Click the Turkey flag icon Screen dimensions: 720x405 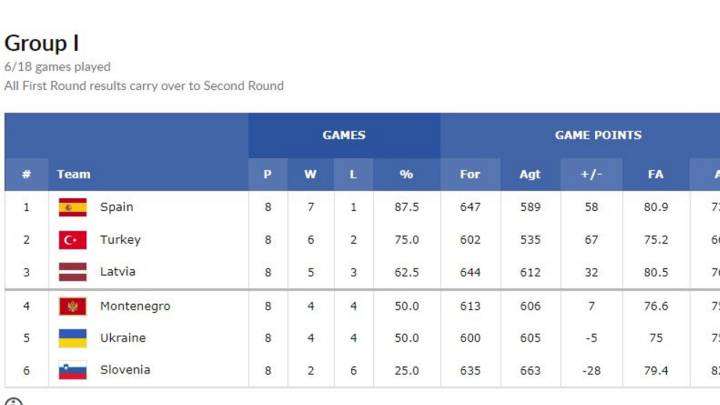pos(73,240)
